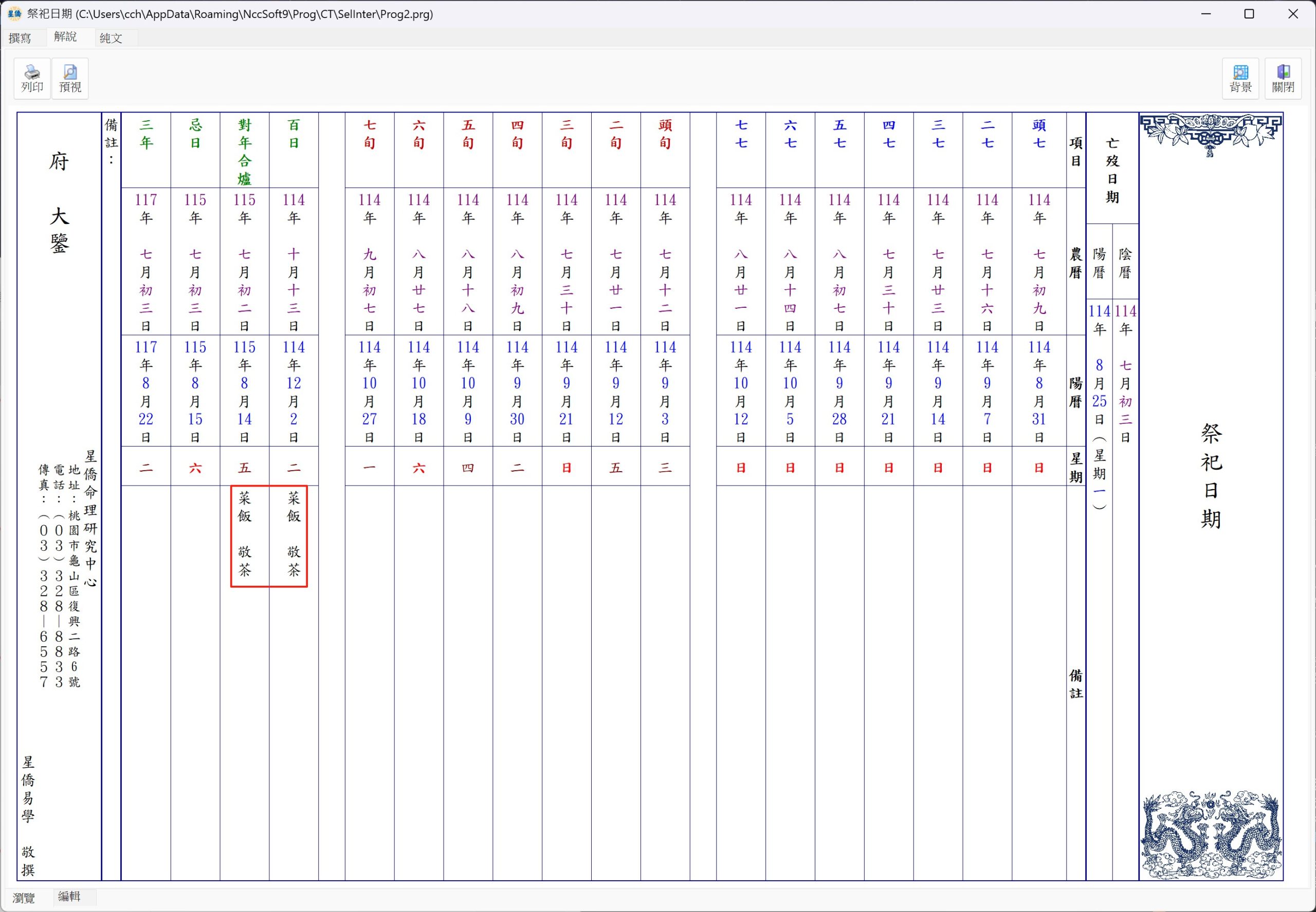Screen dimensions: 1316x912
Task: Switch to the 撰寫 tab
Action: 21,39
